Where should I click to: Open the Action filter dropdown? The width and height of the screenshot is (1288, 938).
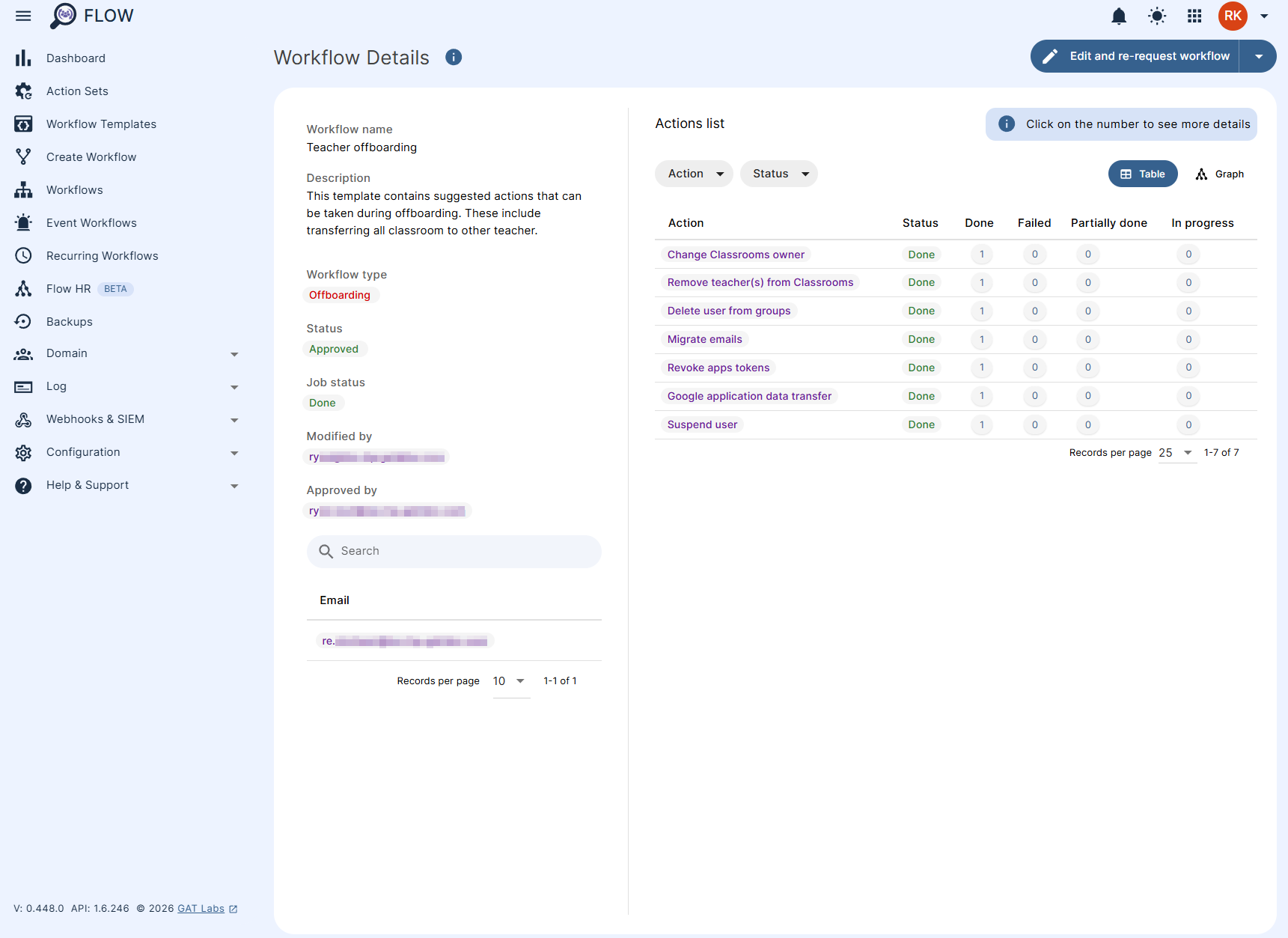[x=694, y=174]
